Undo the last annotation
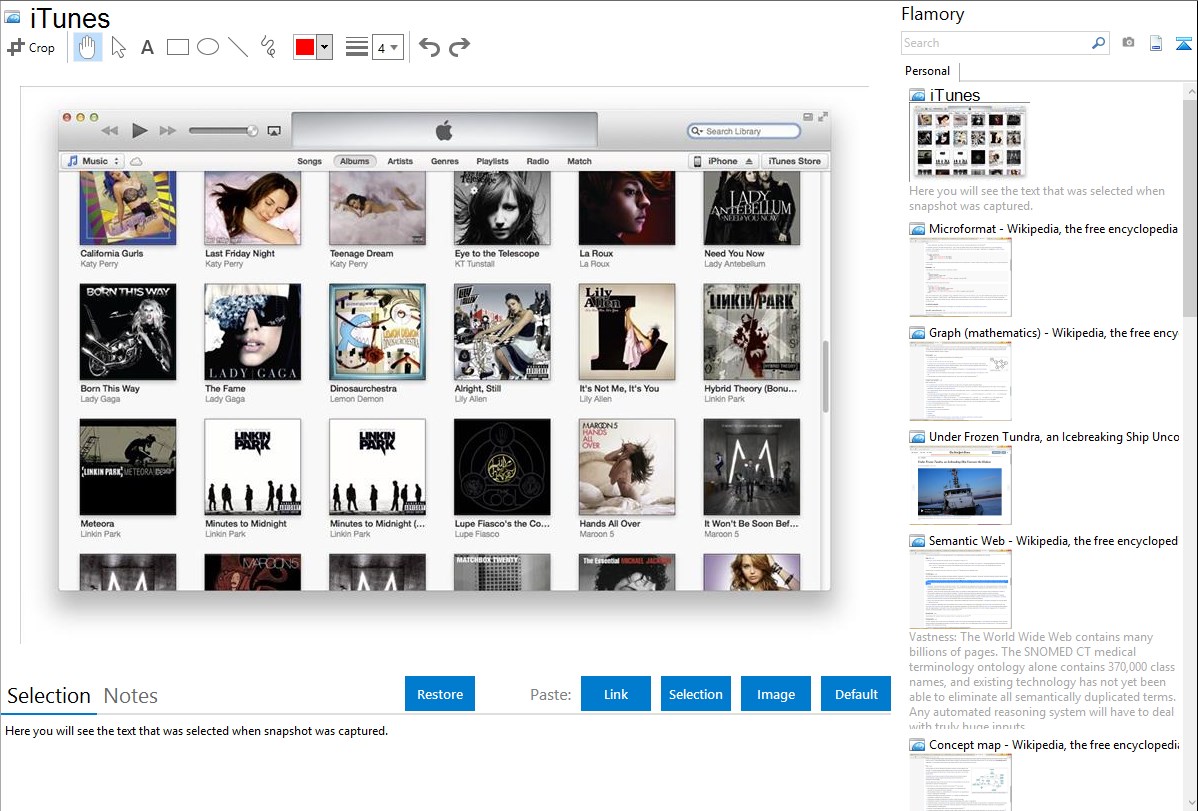Viewport: 1198px width, 811px height. tap(429, 47)
